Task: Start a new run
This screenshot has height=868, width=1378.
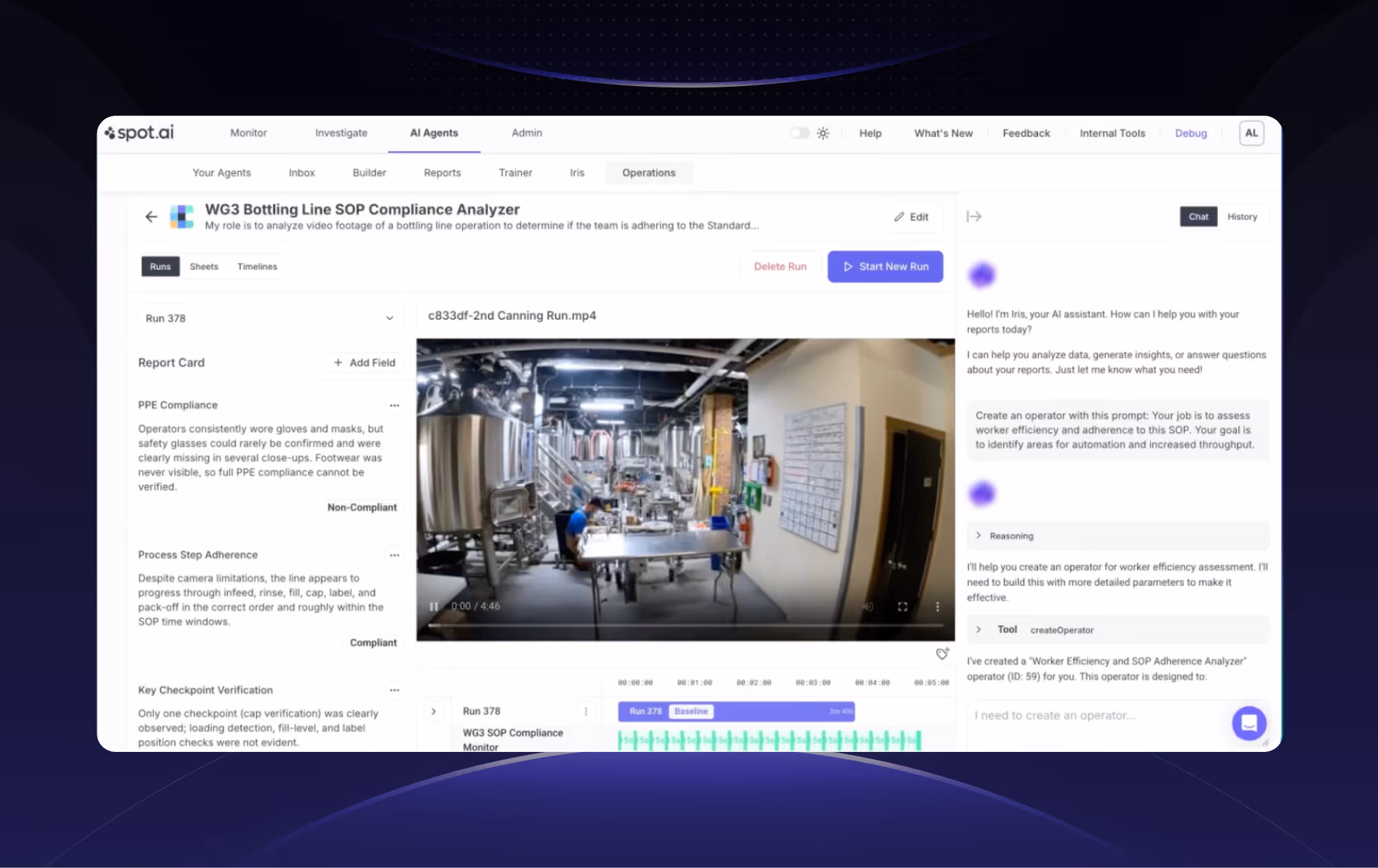Action: [885, 267]
